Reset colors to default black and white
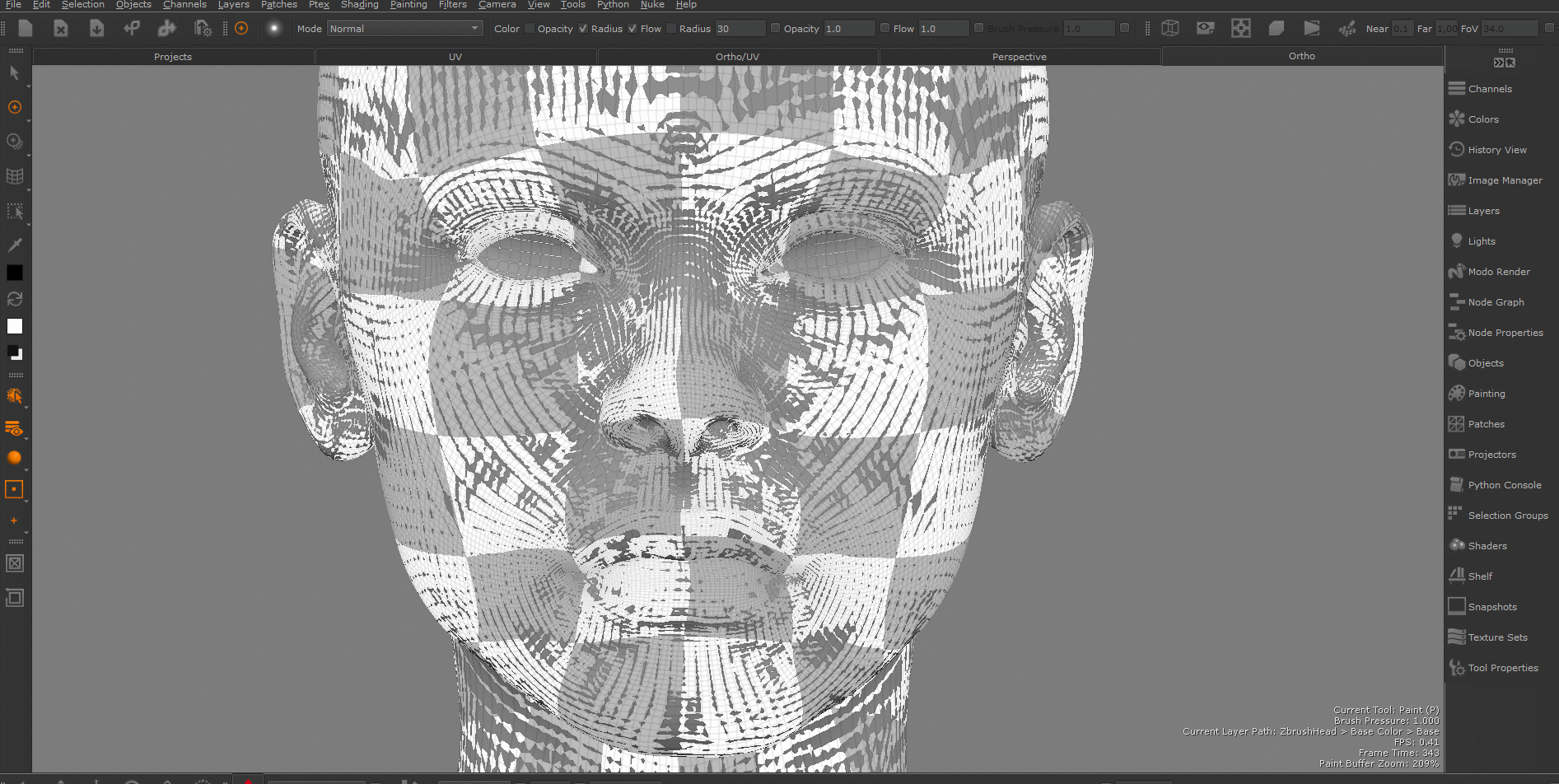Image resolution: width=1559 pixels, height=784 pixels. click(x=15, y=352)
